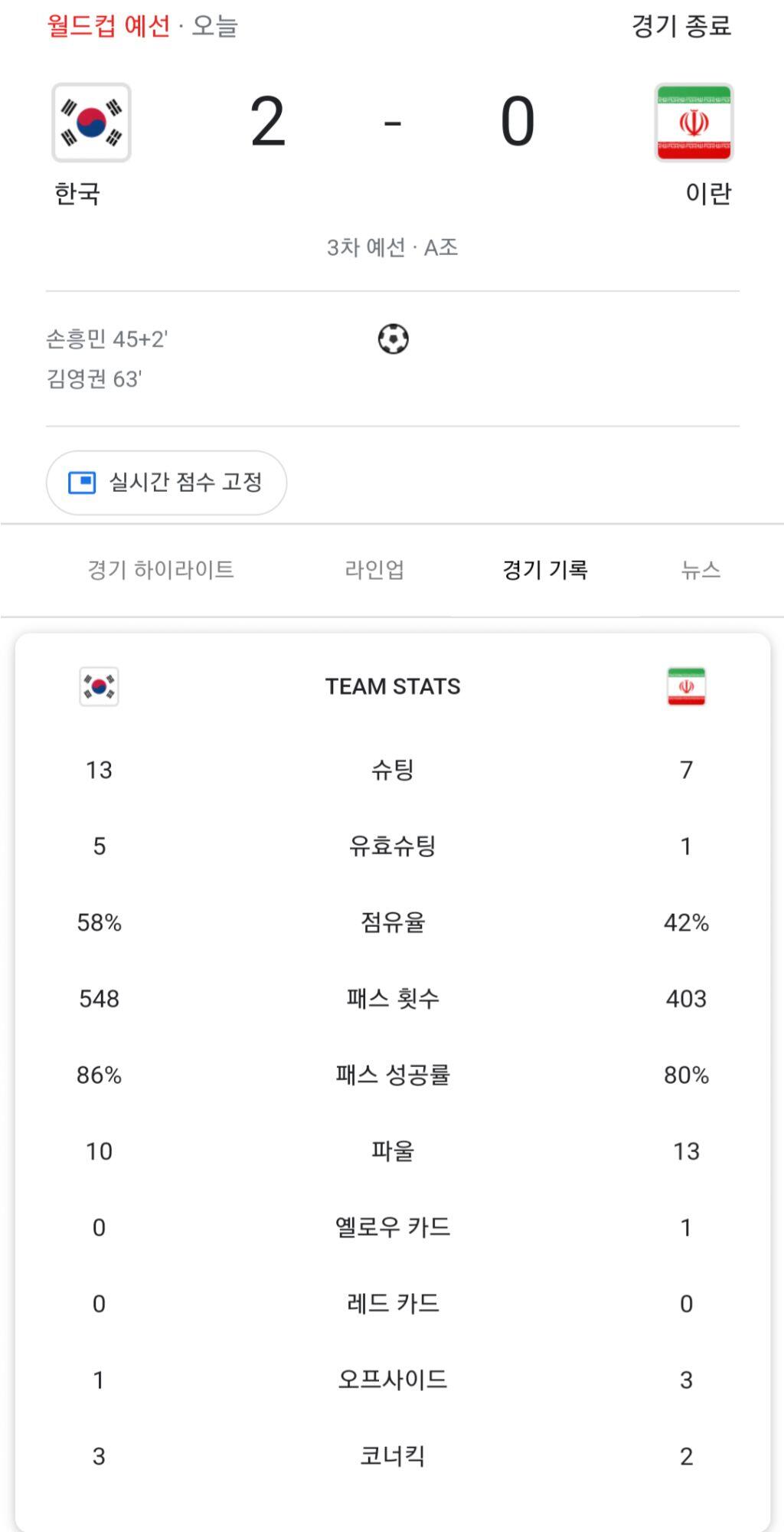Click the 경기 종료 match status text

[x=681, y=26]
